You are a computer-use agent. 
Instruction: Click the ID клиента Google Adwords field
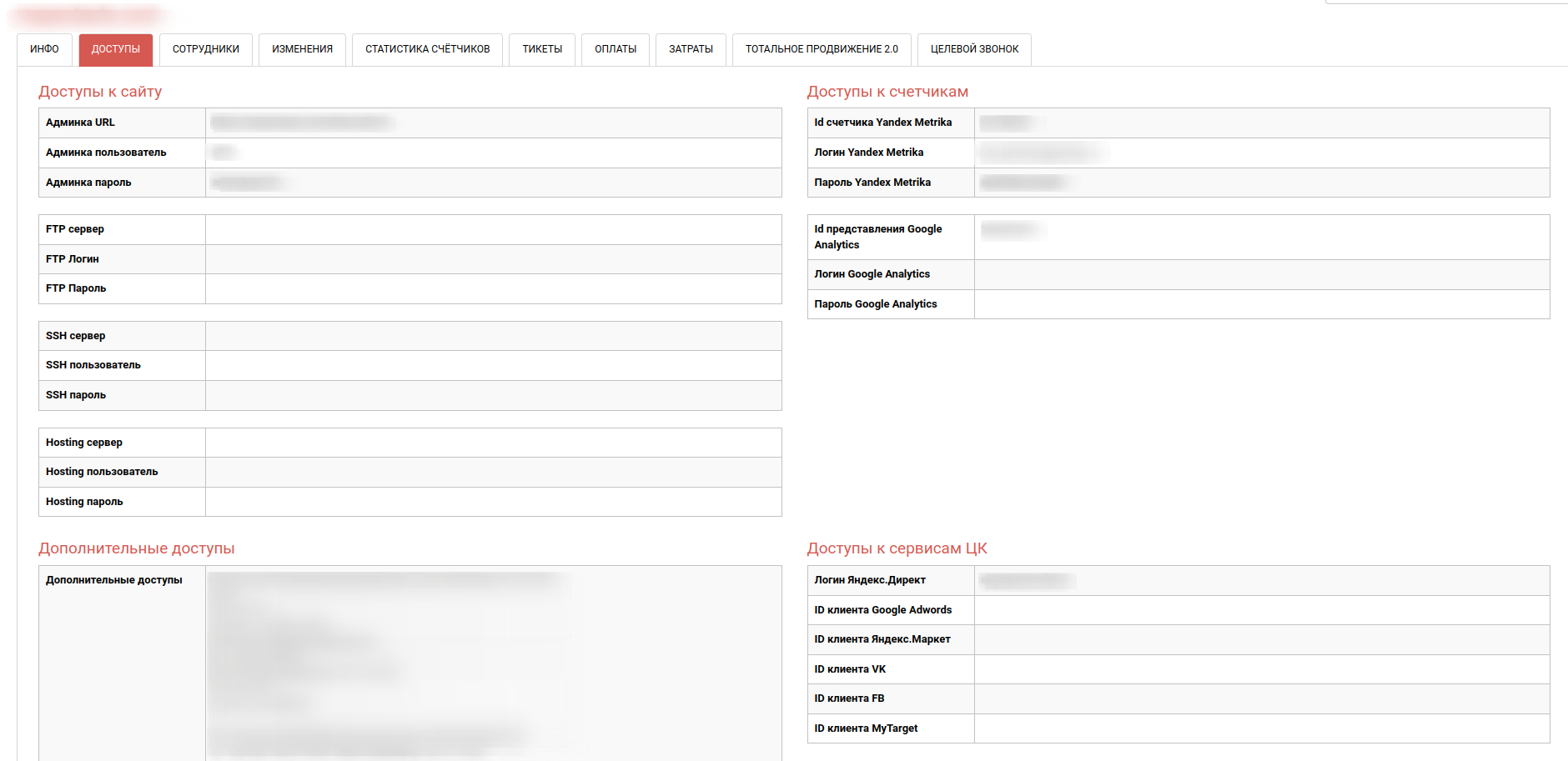pos(1261,610)
